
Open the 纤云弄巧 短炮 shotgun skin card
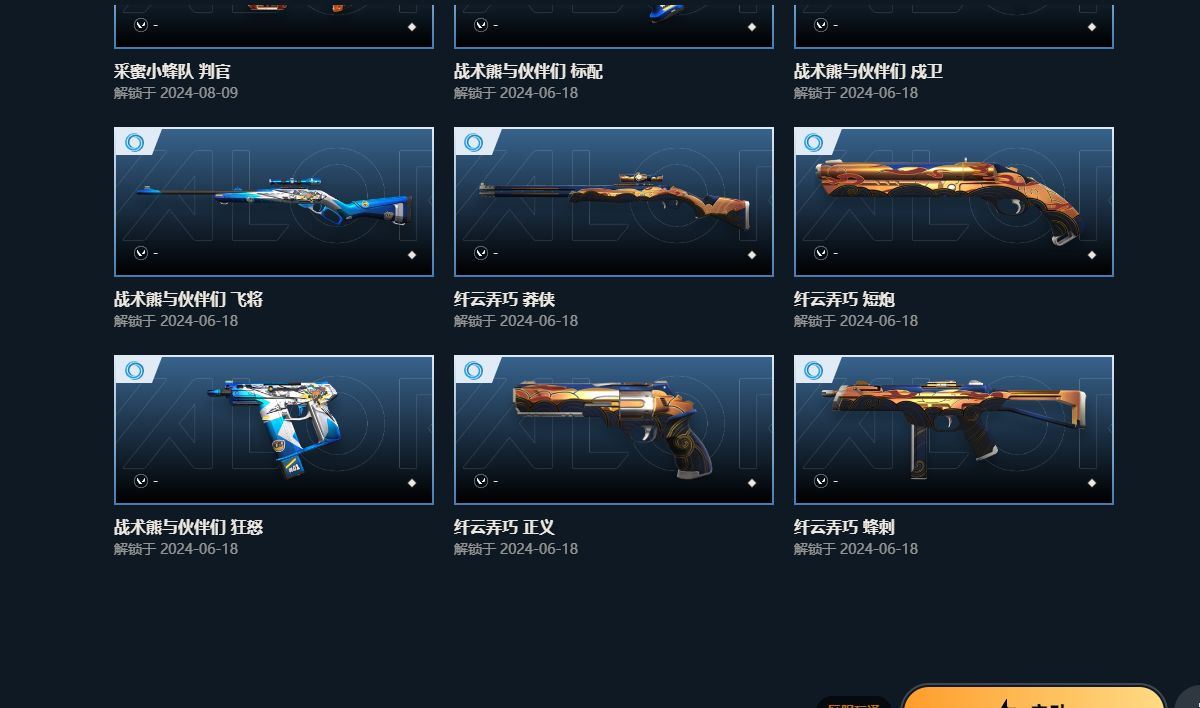click(x=954, y=202)
